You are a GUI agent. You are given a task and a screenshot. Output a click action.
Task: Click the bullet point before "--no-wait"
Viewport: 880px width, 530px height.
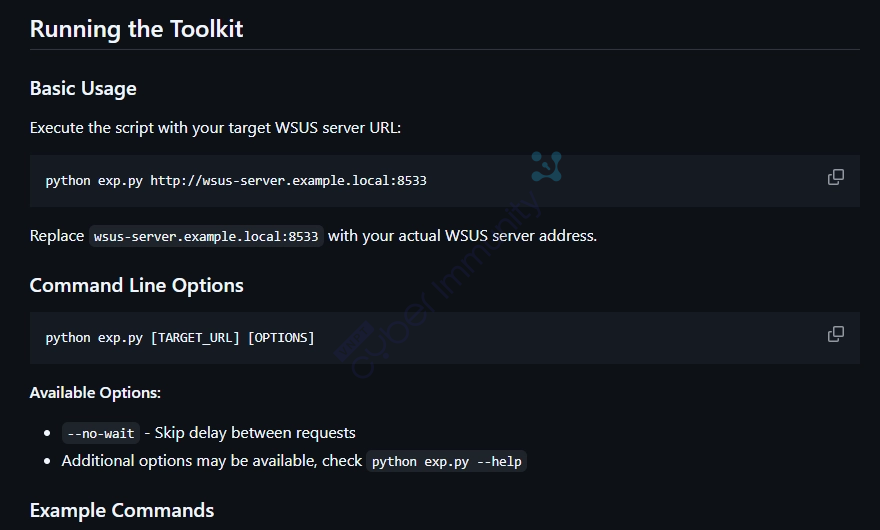pyautogui.click(x=48, y=434)
